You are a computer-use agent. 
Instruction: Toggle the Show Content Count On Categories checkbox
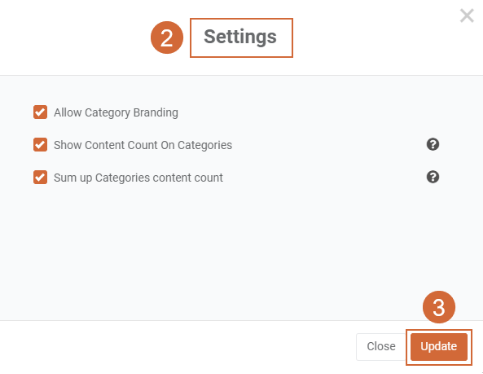[40, 145]
